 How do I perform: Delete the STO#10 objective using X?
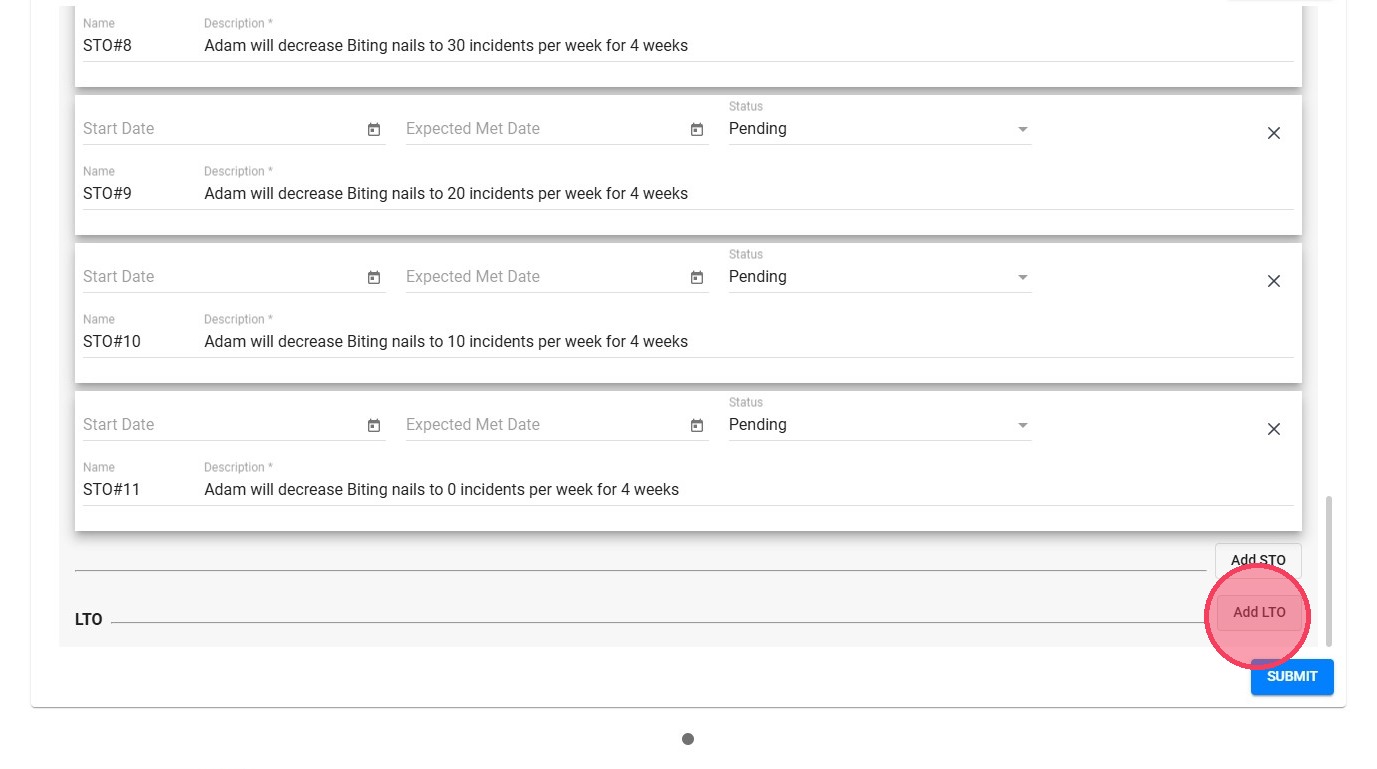pyautogui.click(x=1273, y=281)
